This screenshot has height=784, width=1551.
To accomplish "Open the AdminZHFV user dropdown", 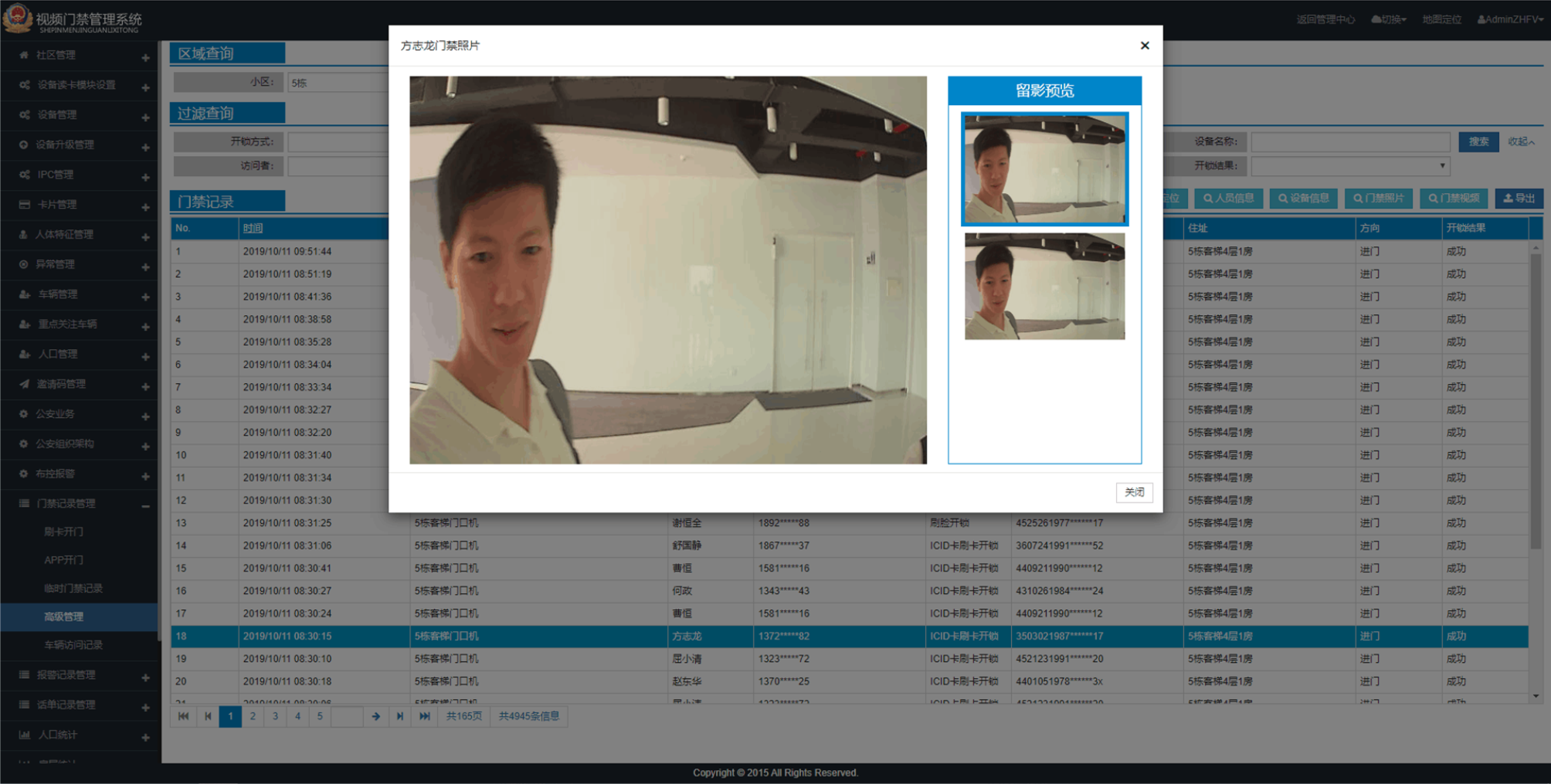I will tap(1509, 19).
